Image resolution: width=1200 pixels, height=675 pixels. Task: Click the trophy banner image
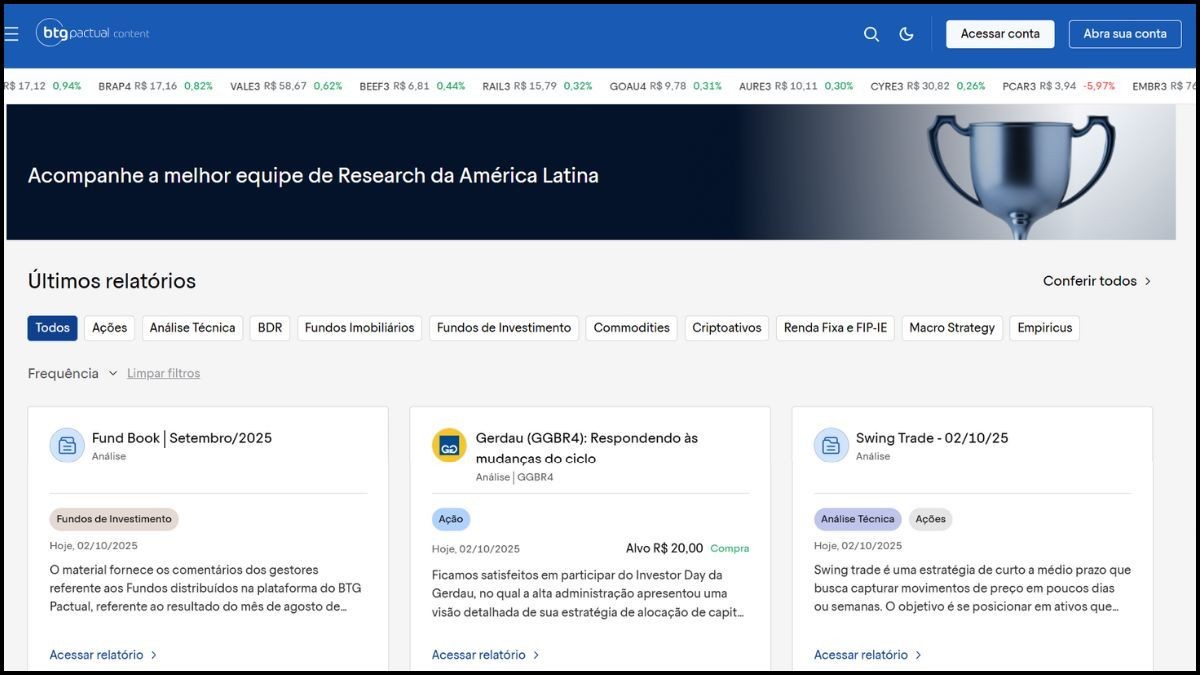1020,172
